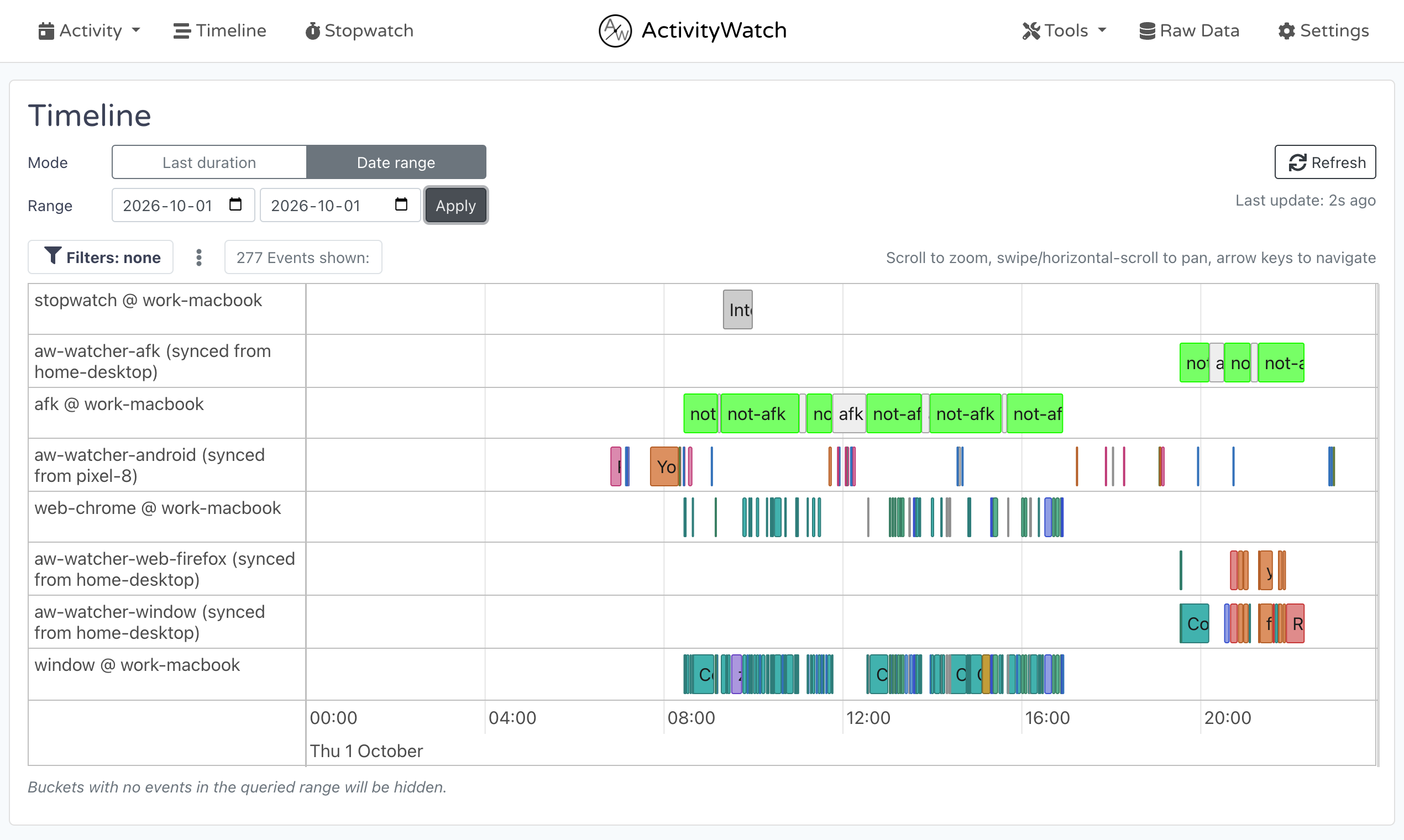Click the 277 Events shown box
1404x840 pixels.
pyautogui.click(x=303, y=258)
